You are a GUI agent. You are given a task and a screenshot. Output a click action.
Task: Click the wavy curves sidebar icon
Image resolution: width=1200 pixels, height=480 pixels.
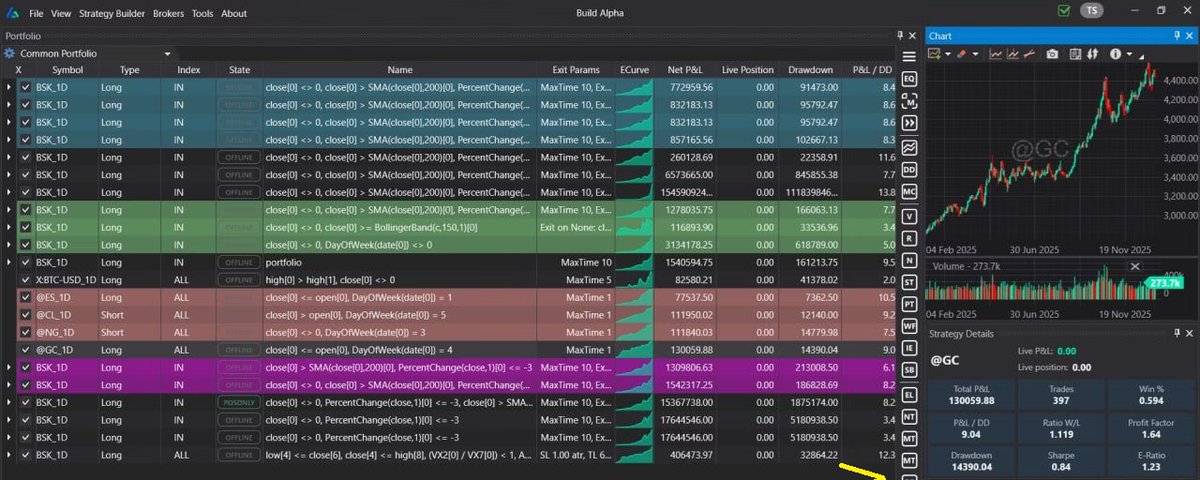click(x=909, y=146)
